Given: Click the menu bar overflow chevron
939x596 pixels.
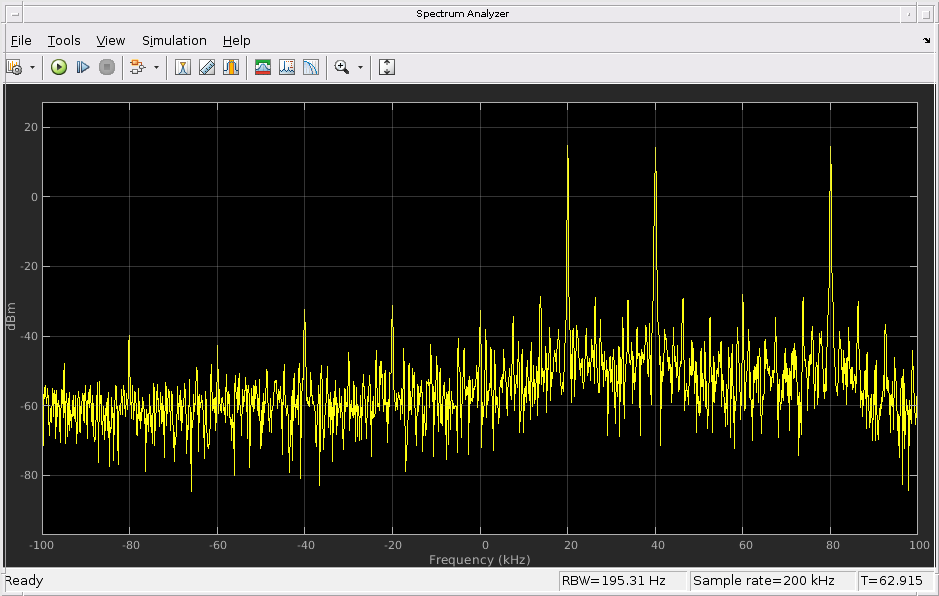Looking at the screenshot, I should 925,41.
